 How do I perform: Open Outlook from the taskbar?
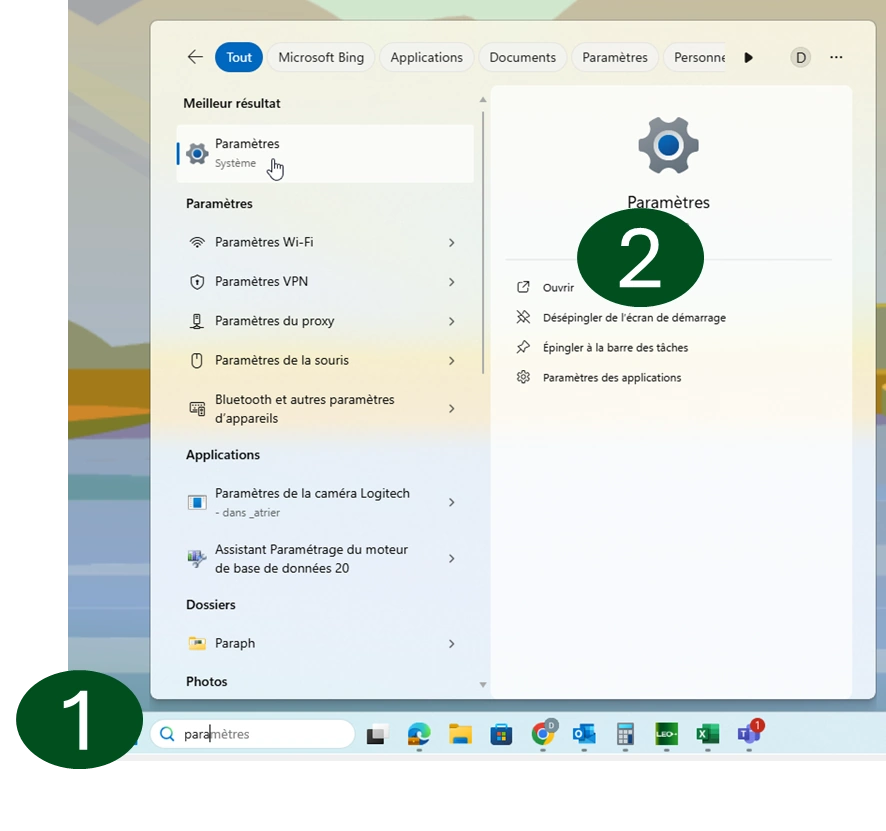tap(584, 735)
